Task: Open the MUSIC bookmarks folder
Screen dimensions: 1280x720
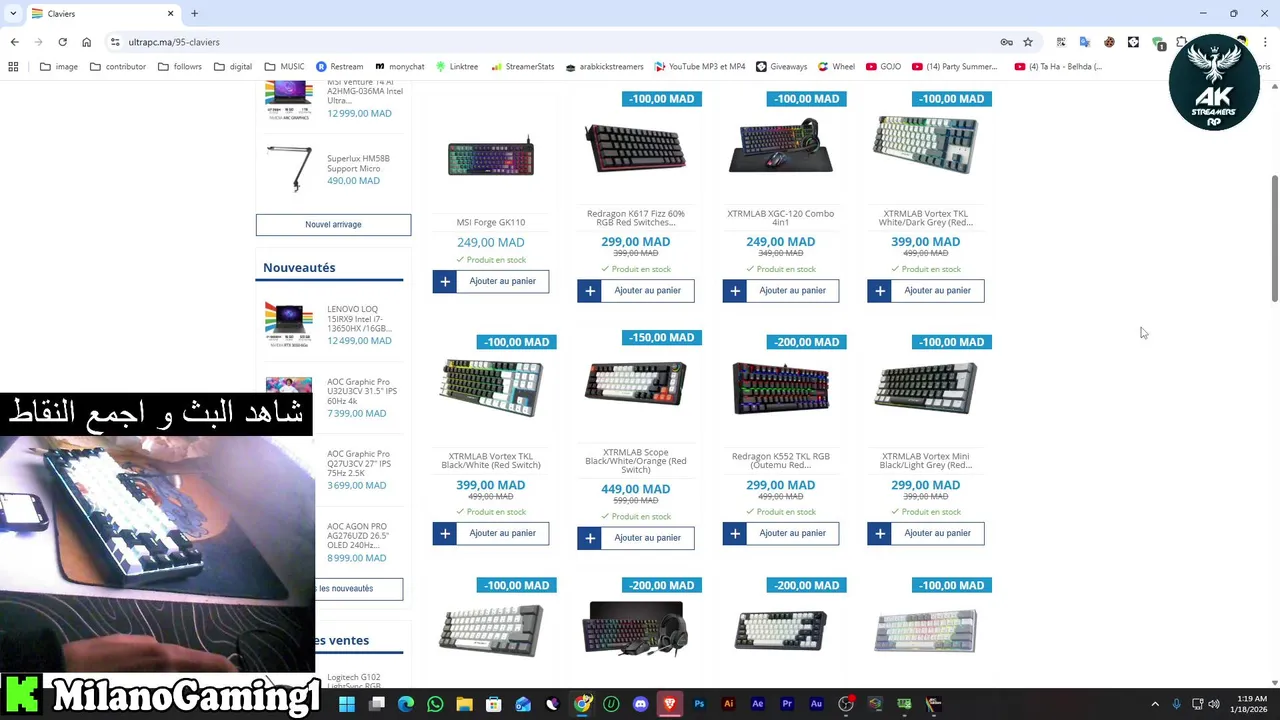Action: [x=283, y=67]
